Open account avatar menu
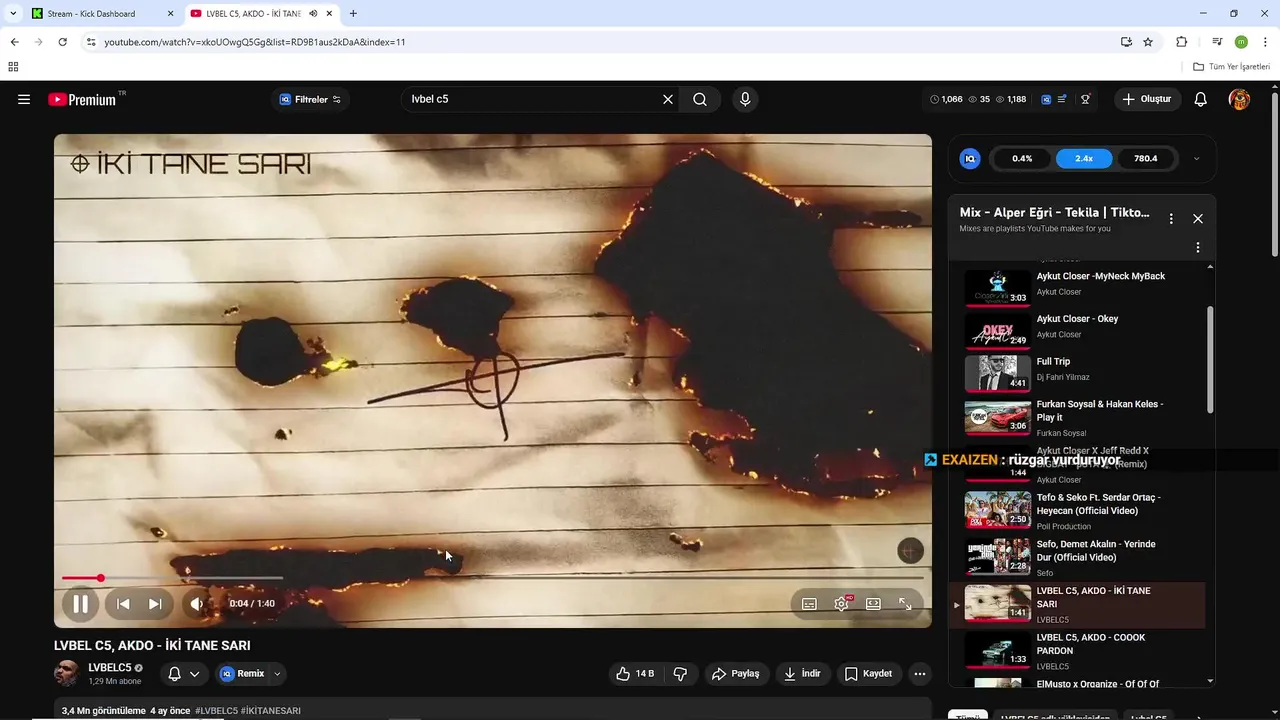The width and height of the screenshot is (1280, 720). pyautogui.click(x=1239, y=99)
